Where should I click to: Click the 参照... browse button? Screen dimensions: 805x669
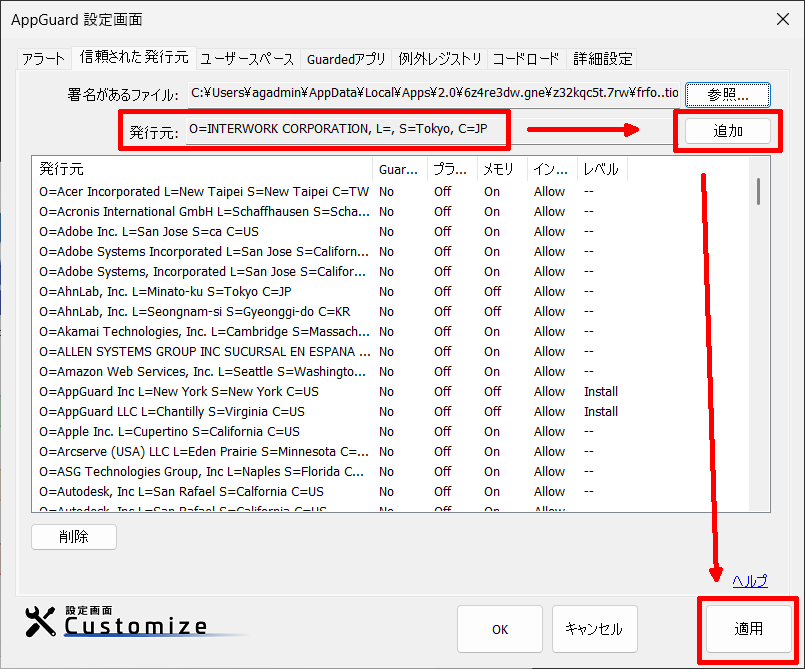pos(727,94)
